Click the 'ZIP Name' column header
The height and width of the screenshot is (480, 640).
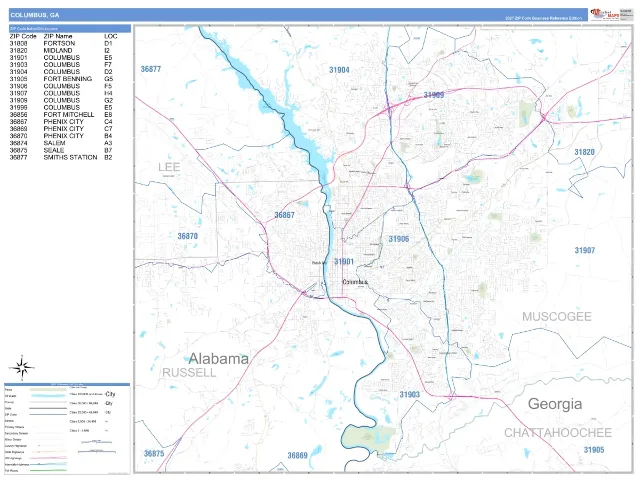tap(58, 36)
